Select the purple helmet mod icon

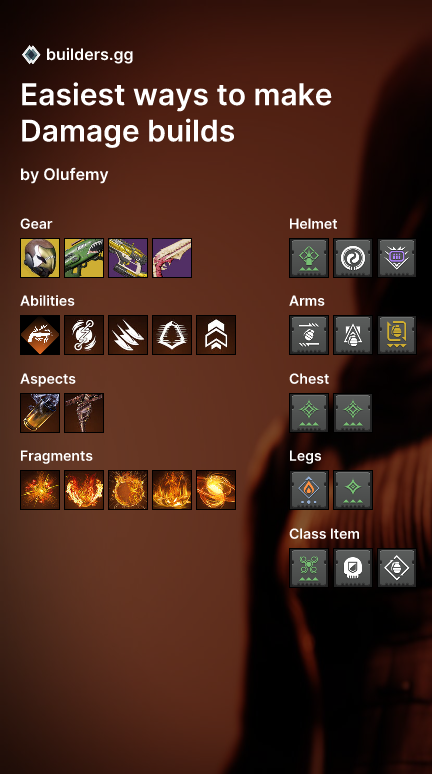(x=396, y=258)
